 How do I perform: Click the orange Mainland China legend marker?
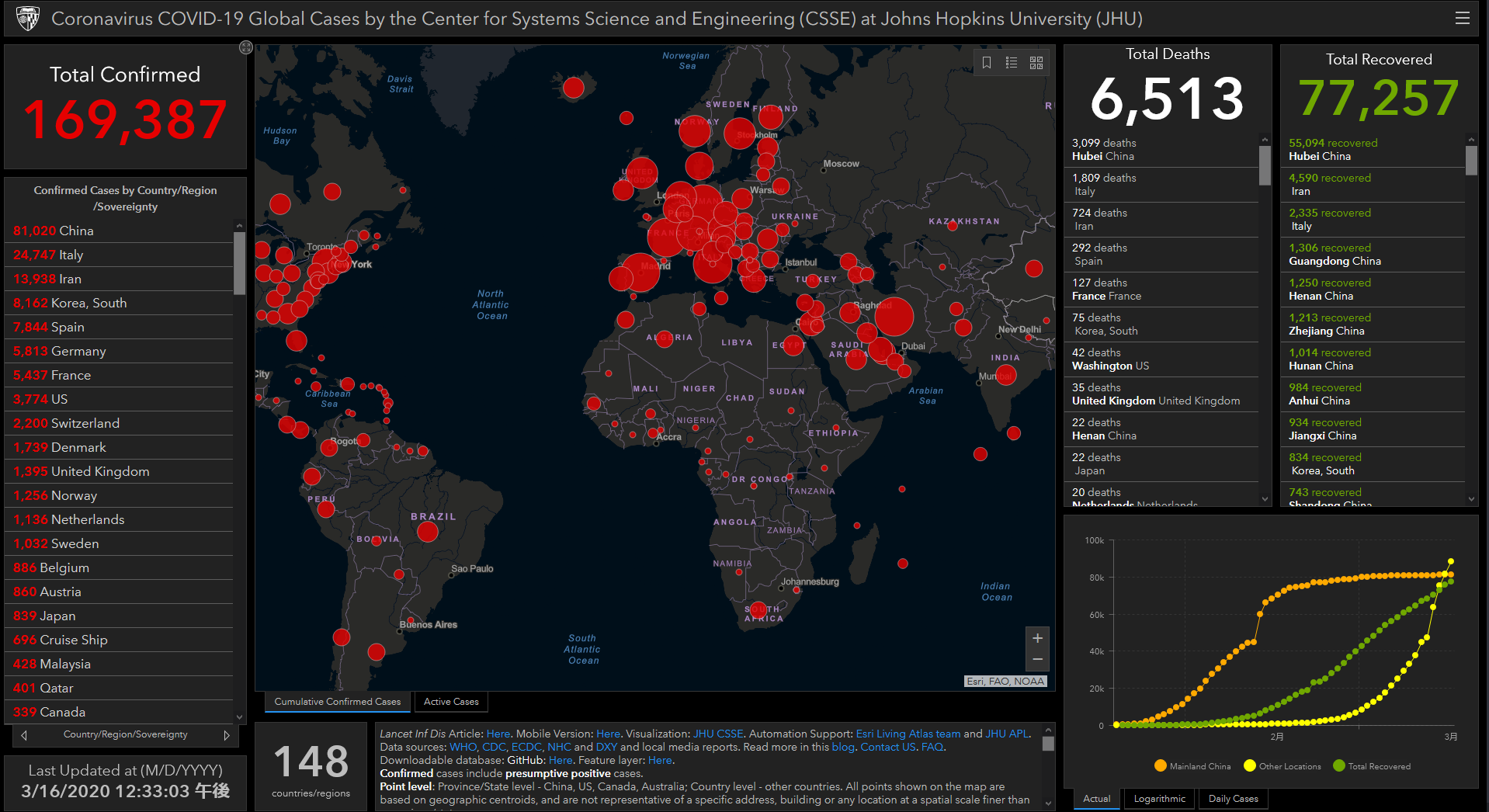click(x=1161, y=766)
